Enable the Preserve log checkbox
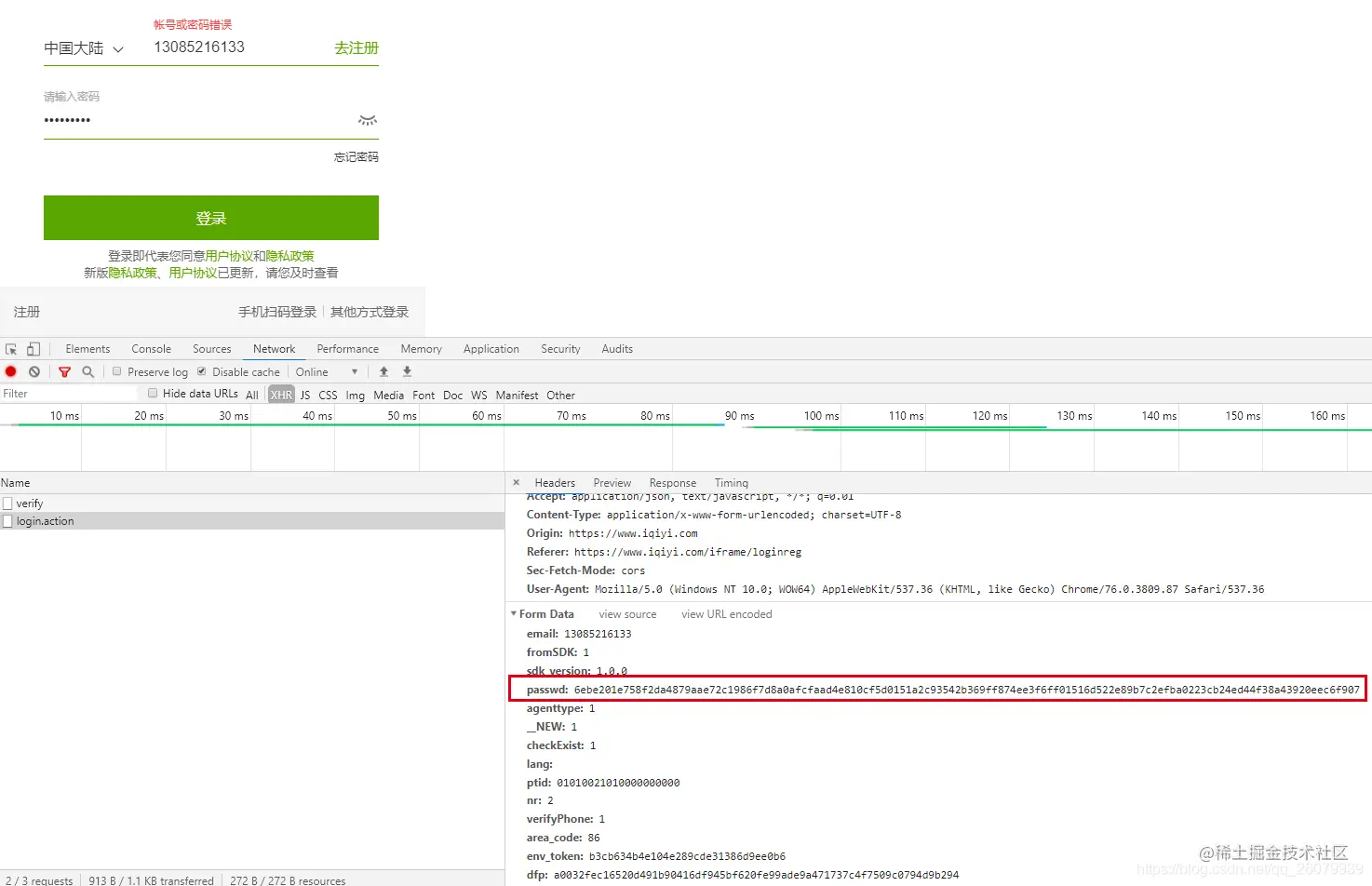Viewport: 1372px width, 886px height. pos(117,371)
